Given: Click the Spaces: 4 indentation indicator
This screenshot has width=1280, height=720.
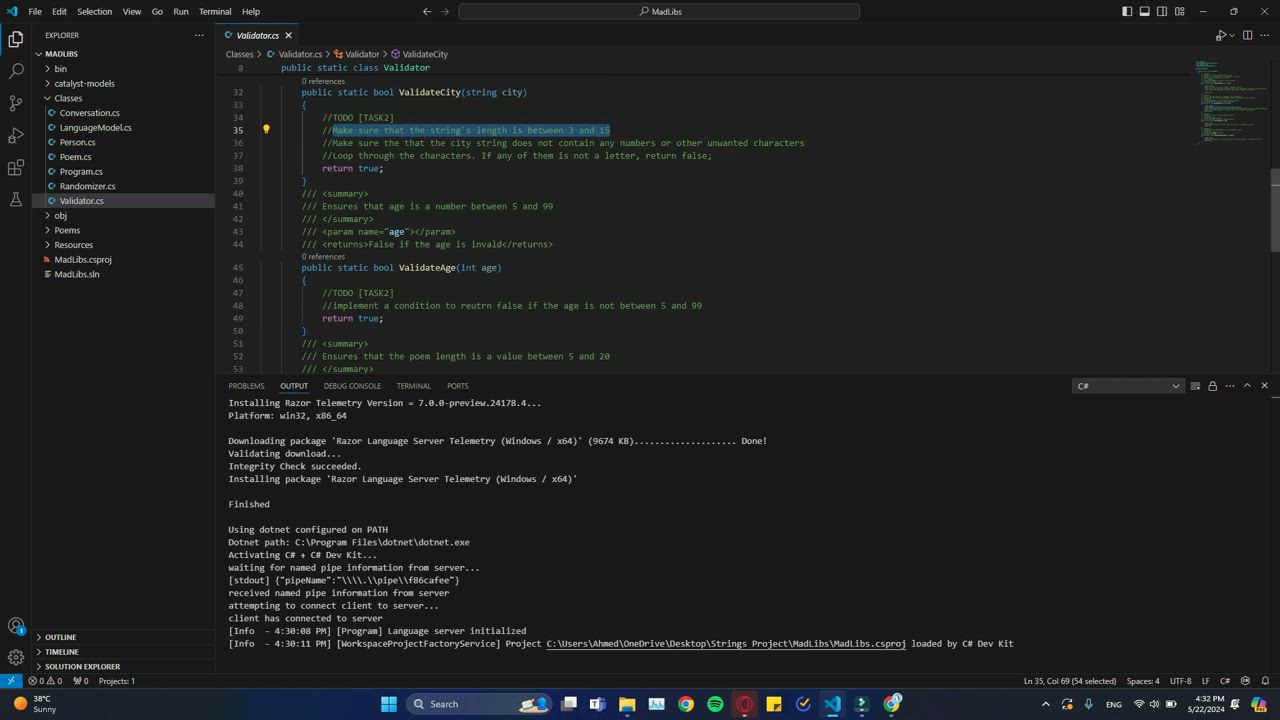Looking at the screenshot, I should [x=1143, y=681].
